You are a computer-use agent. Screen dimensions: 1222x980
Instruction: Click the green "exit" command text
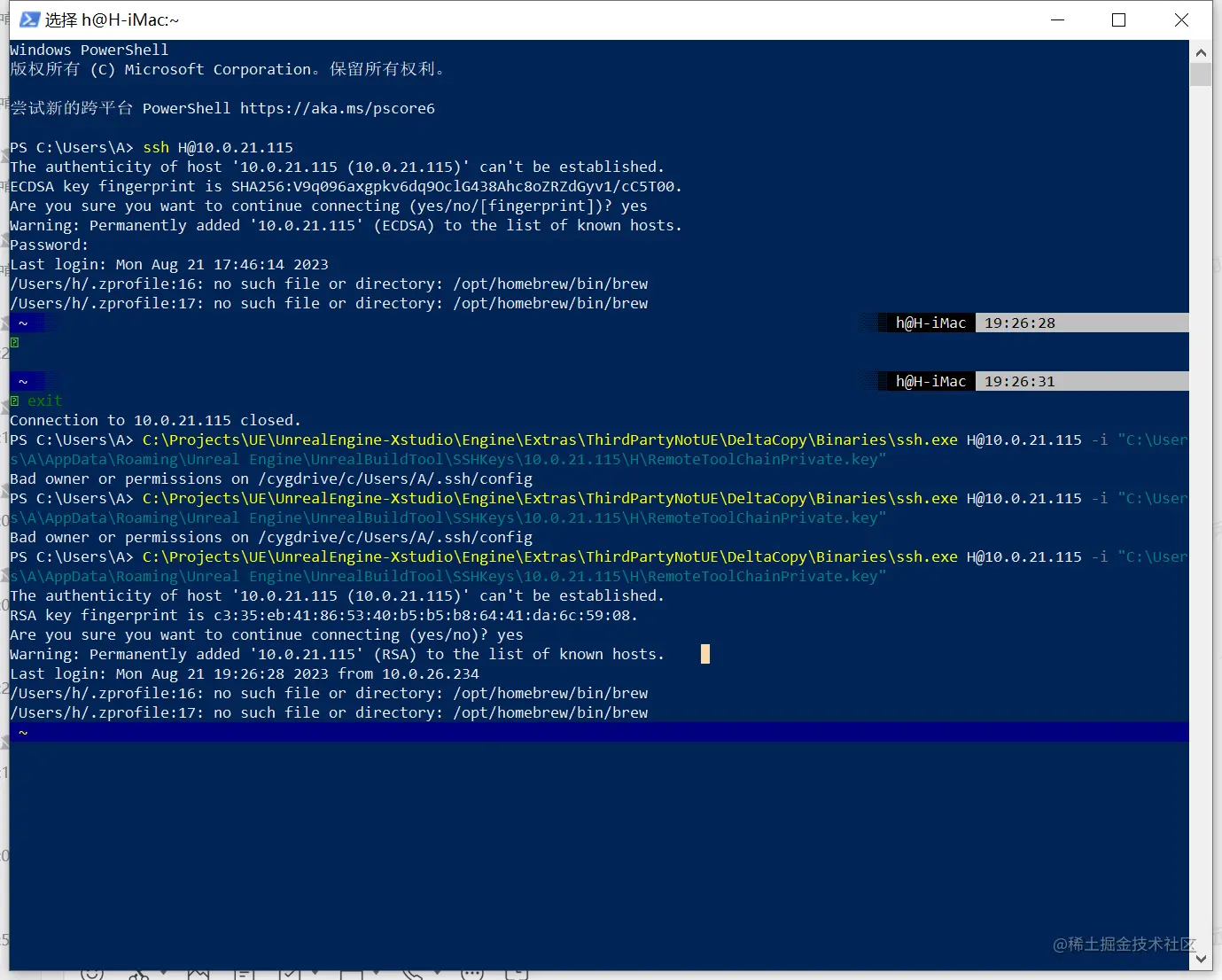pyautogui.click(x=44, y=401)
